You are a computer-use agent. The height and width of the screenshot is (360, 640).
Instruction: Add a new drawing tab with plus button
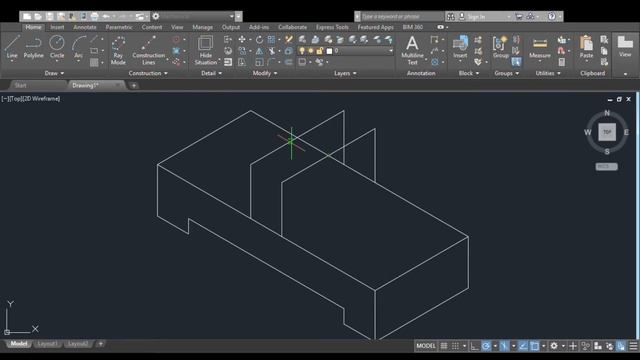click(x=134, y=86)
